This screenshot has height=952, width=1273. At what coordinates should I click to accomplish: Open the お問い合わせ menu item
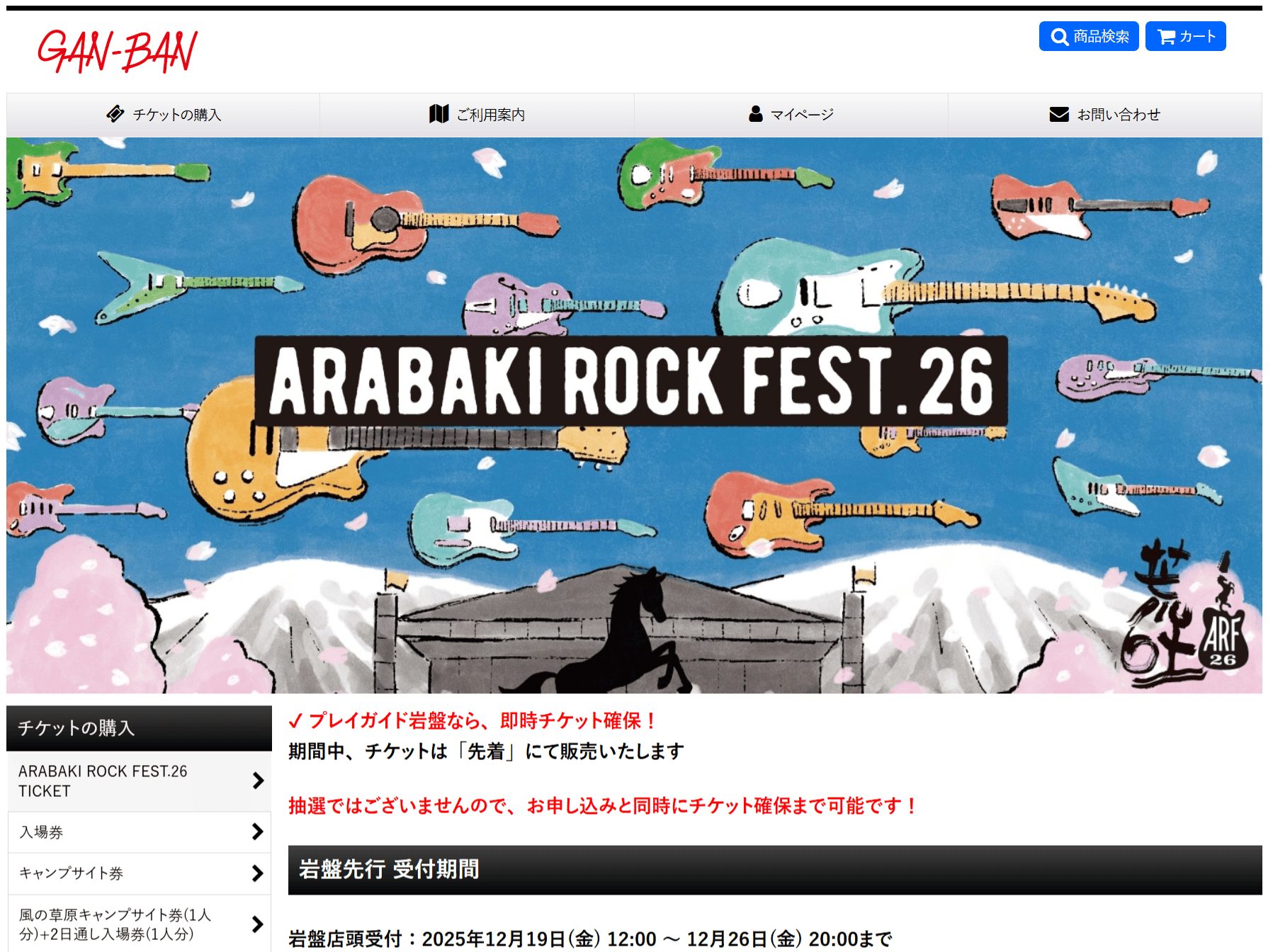1105,115
